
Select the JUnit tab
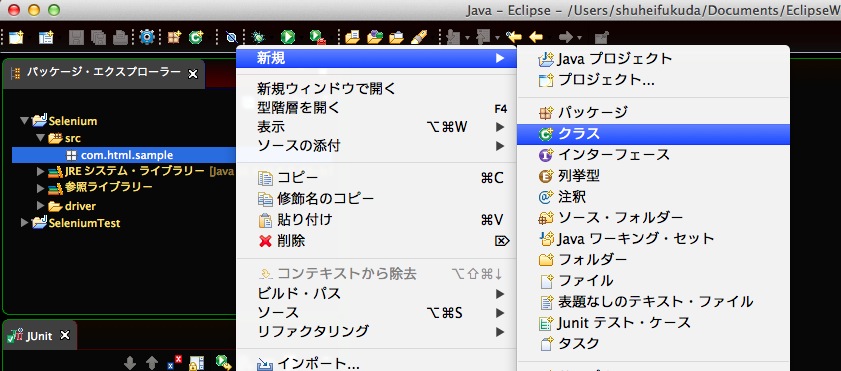[x=39, y=336]
